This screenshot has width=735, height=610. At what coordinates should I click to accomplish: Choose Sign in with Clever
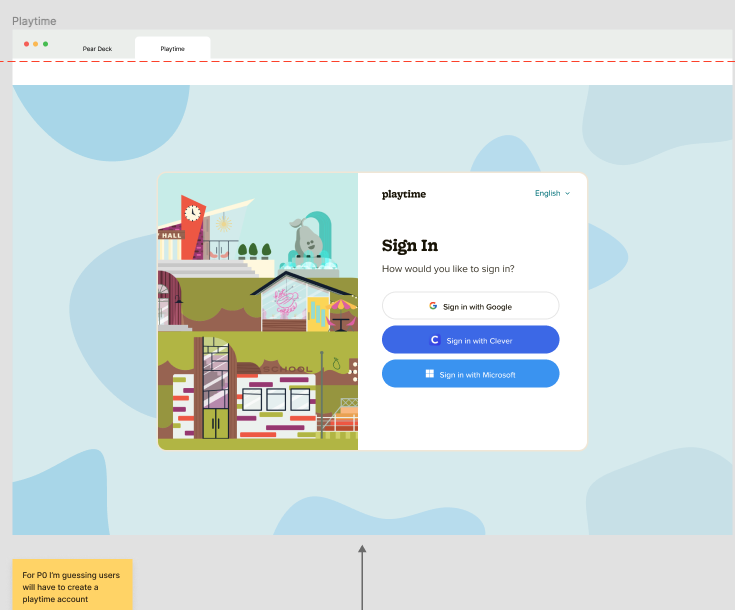point(470,340)
